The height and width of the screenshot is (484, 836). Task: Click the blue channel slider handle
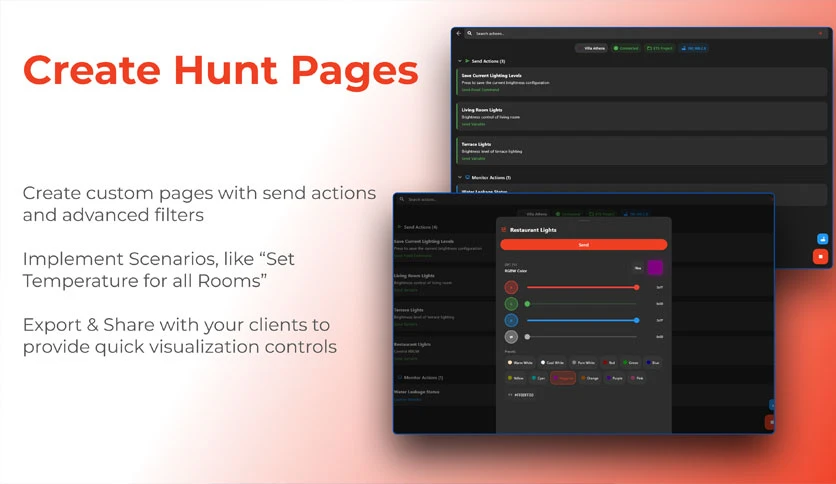(636, 320)
